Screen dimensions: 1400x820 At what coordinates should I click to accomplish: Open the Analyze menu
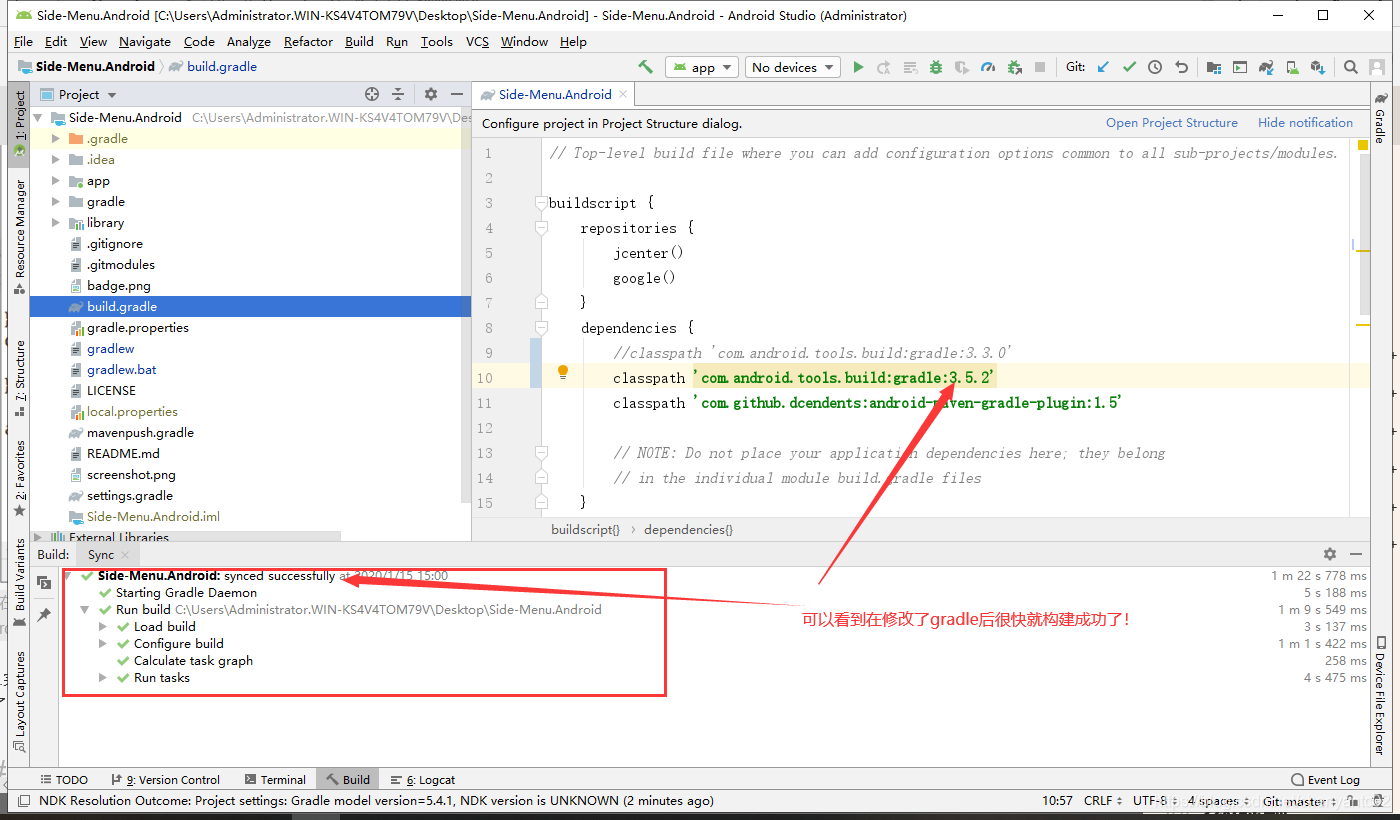[248, 42]
